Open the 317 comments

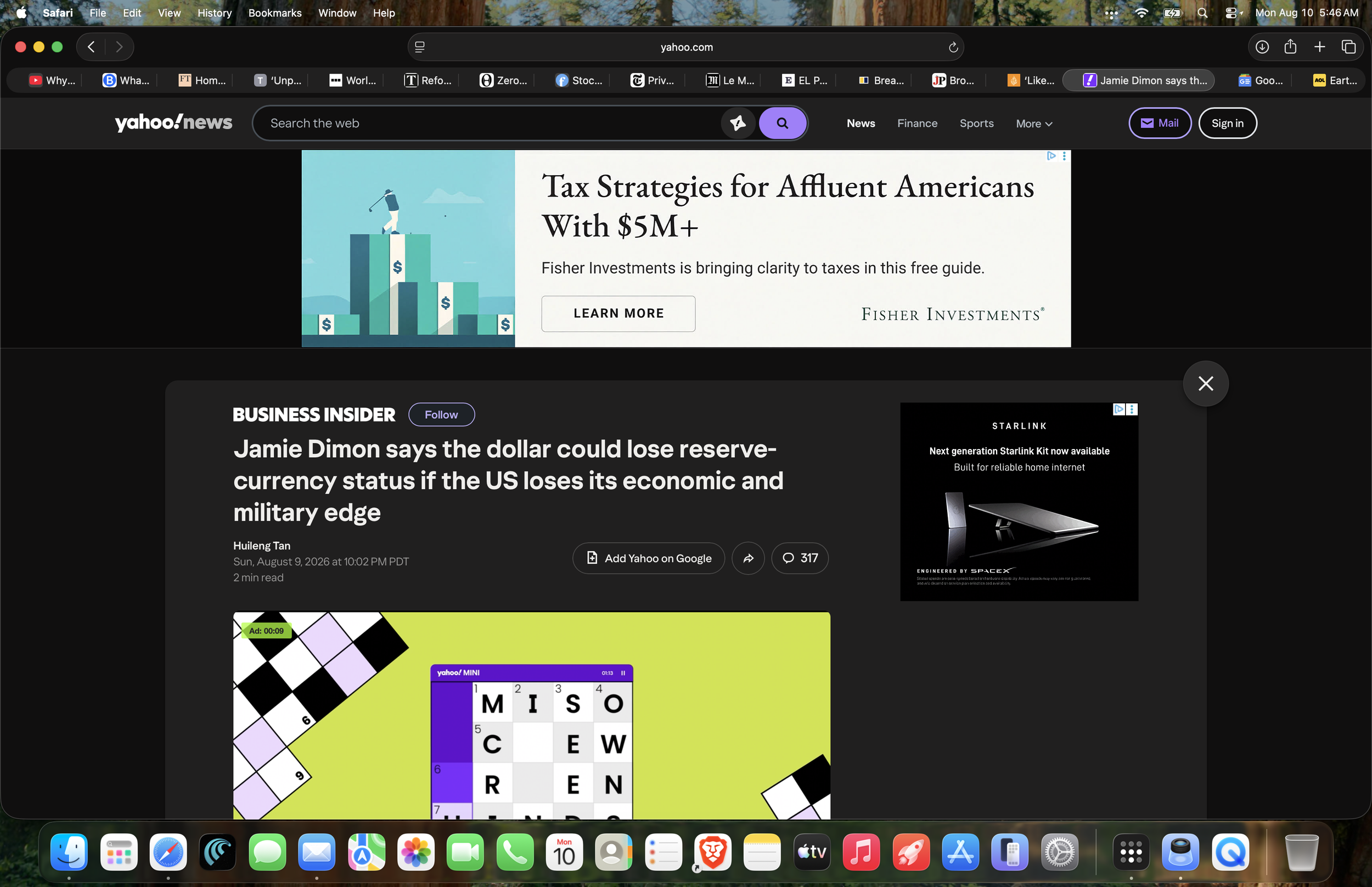(x=800, y=558)
